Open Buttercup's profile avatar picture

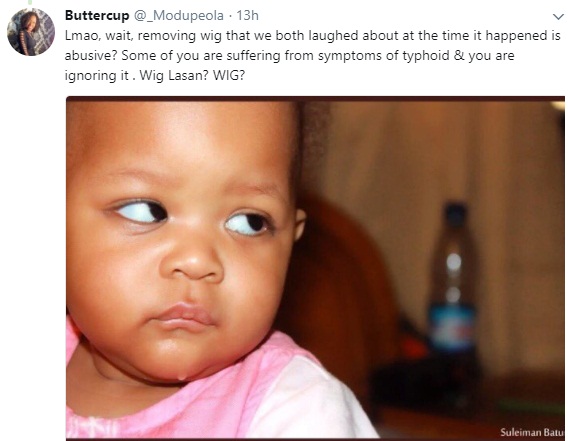pyautogui.click(x=31, y=32)
